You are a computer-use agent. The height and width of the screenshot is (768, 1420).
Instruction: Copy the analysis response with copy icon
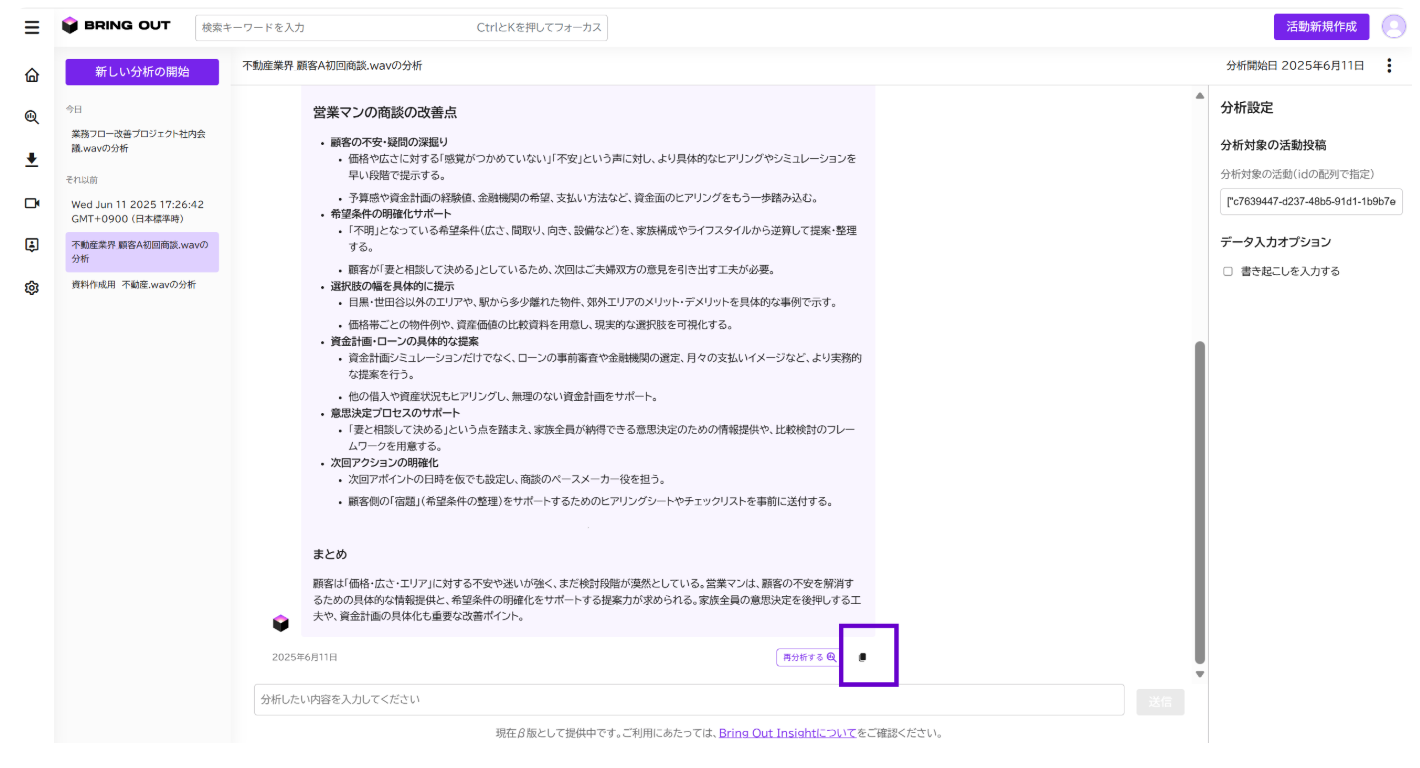862,657
